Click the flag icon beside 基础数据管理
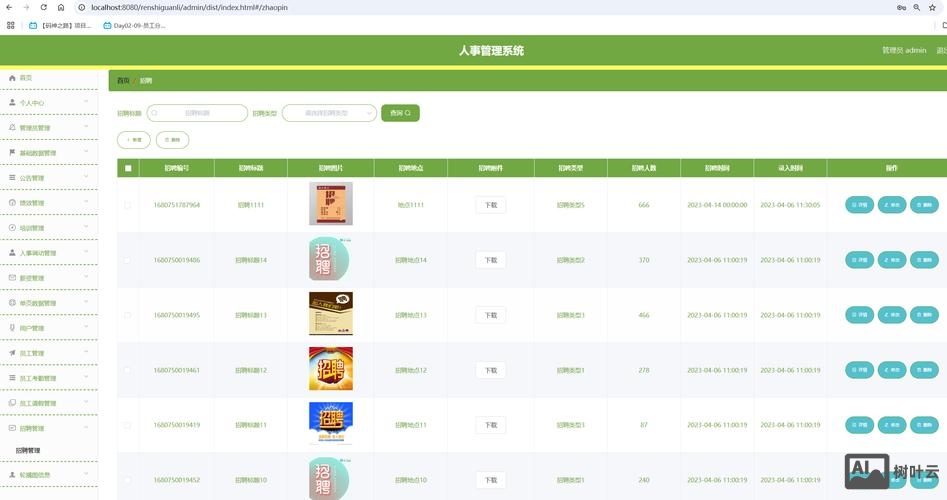 [x=12, y=153]
